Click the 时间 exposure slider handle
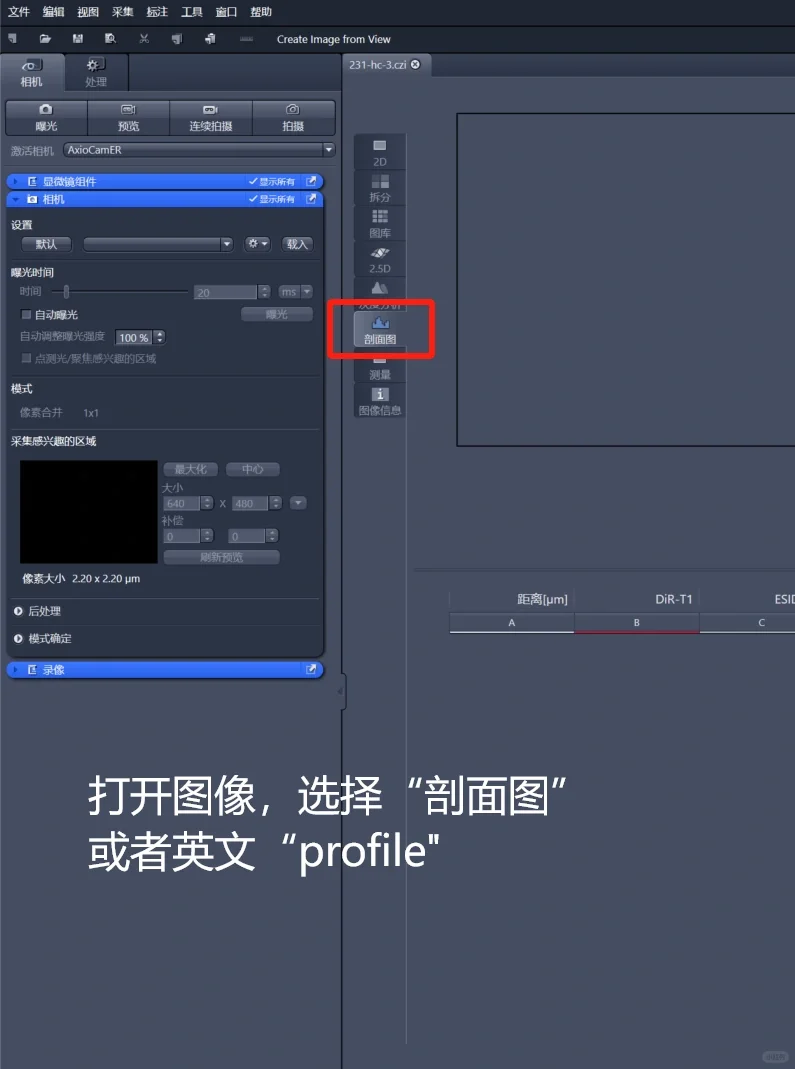795x1069 pixels. 66,292
